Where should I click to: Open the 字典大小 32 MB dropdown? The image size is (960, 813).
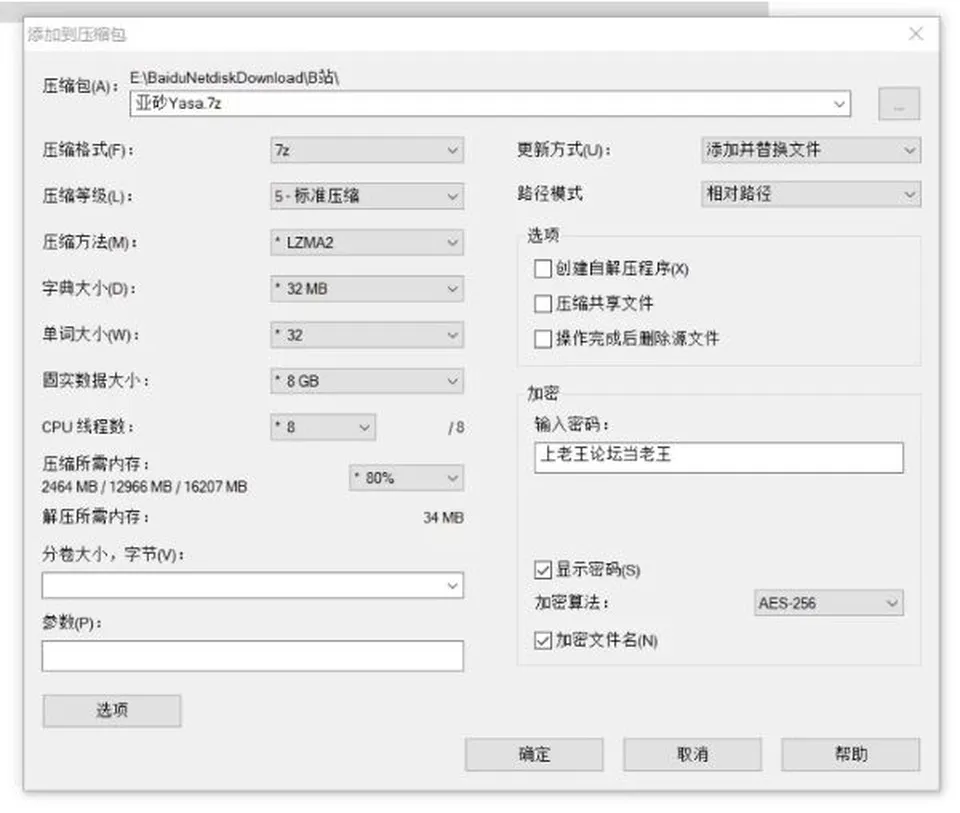(367, 288)
